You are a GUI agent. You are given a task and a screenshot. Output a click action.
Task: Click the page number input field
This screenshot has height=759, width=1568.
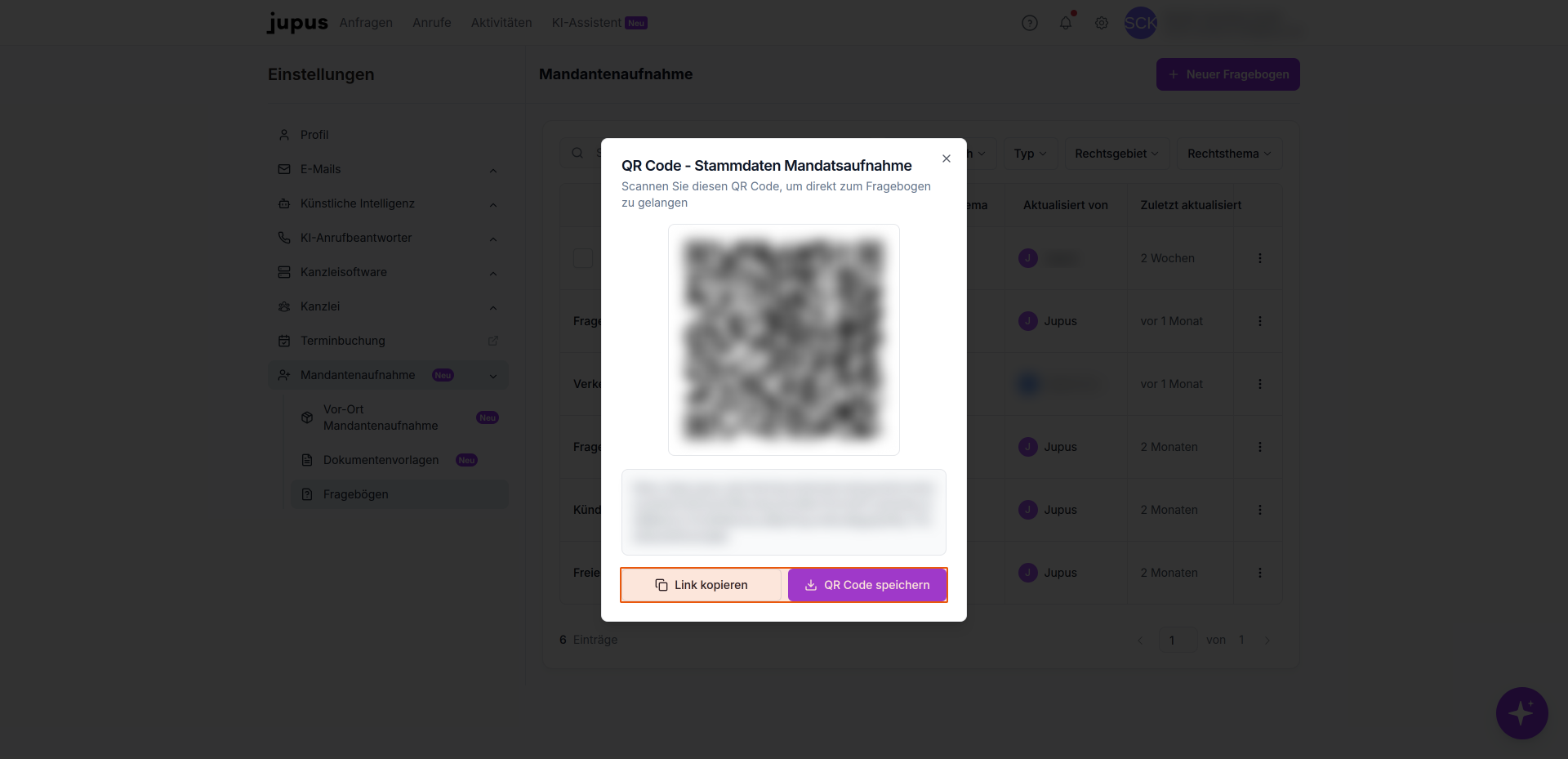point(1178,640)
